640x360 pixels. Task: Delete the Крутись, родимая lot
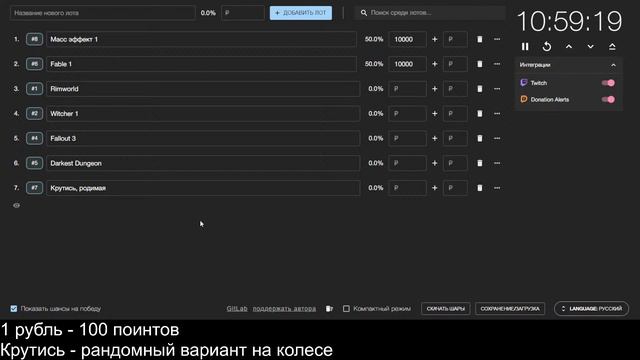pos(480,188)
